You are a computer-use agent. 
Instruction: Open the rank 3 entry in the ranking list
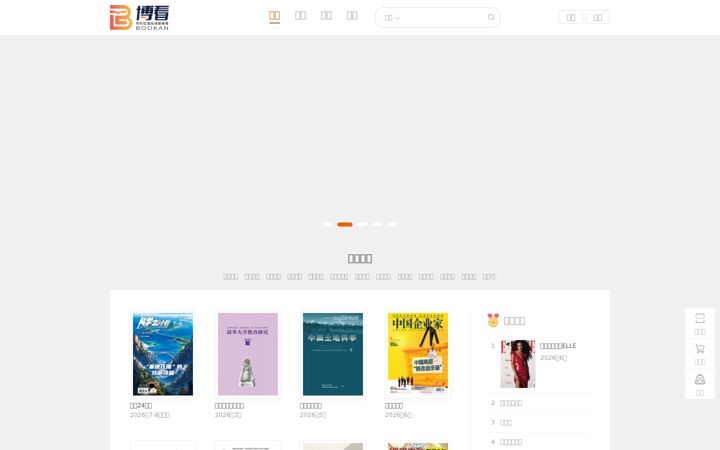[506, 422]
